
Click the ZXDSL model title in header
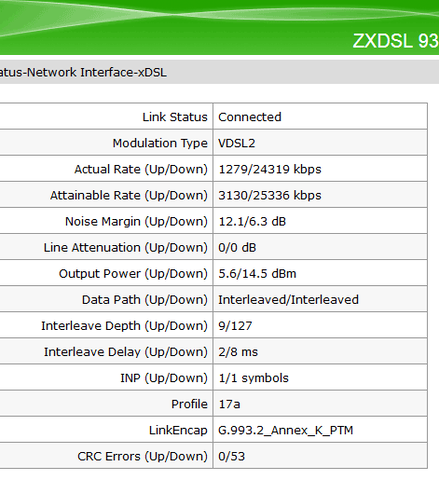[x=396, y=41]
